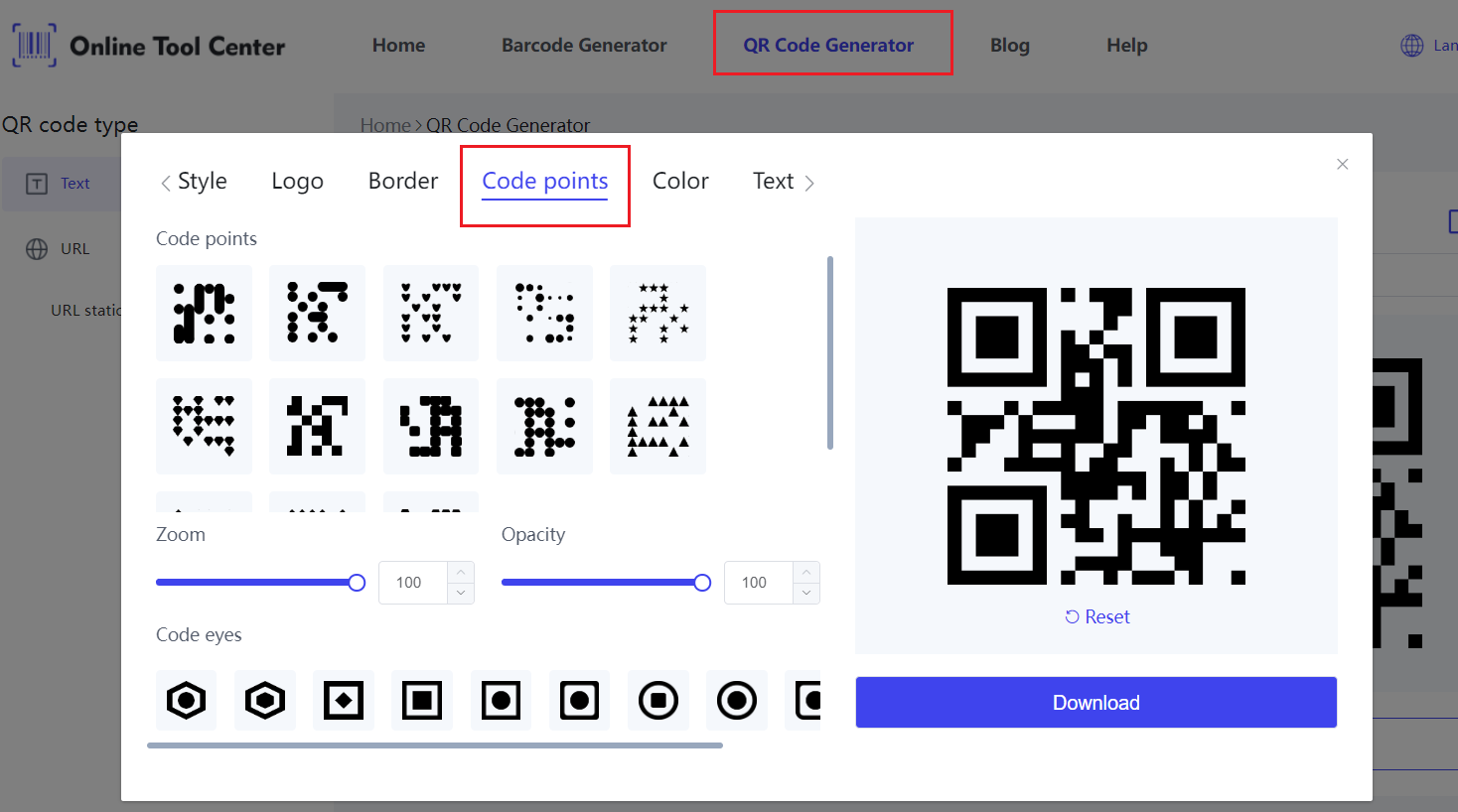
Task: Click the Download button
Action: (1096, 703)
